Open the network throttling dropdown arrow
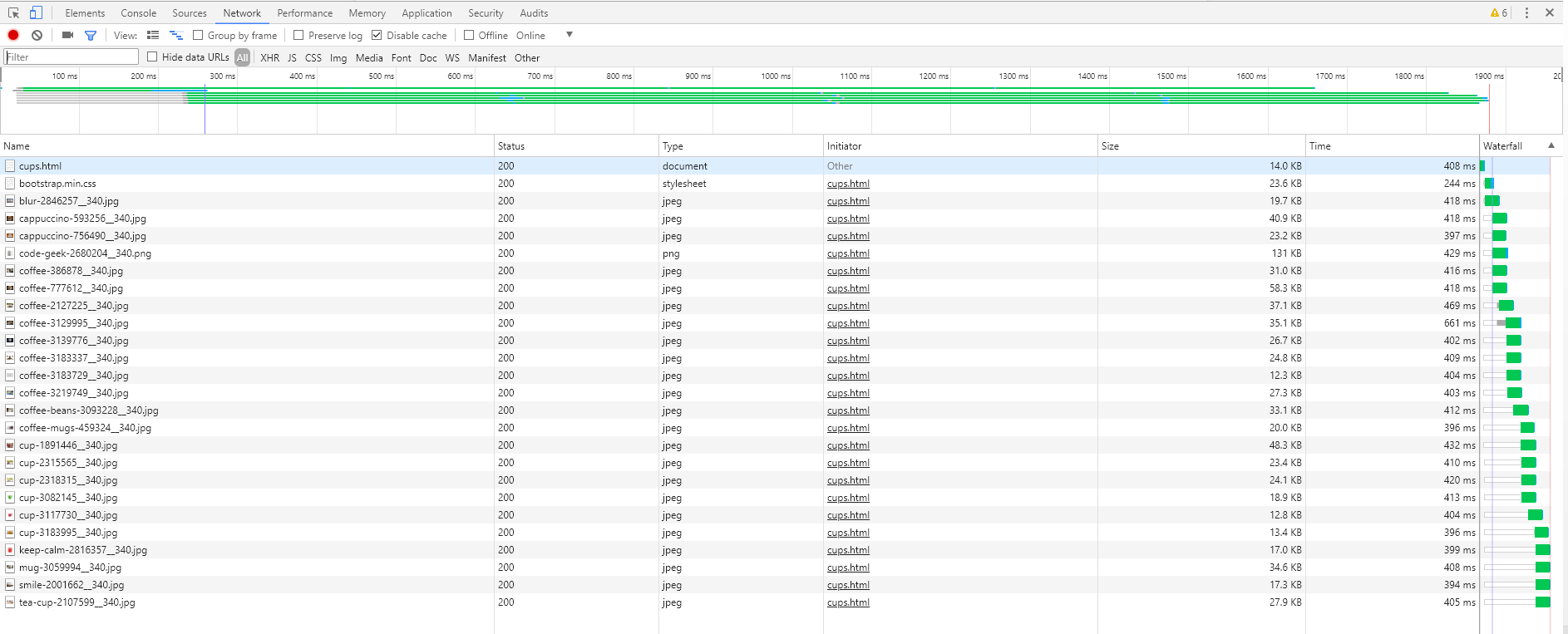This screenshot has height=634, width=1568. click(x=570, y=35)
